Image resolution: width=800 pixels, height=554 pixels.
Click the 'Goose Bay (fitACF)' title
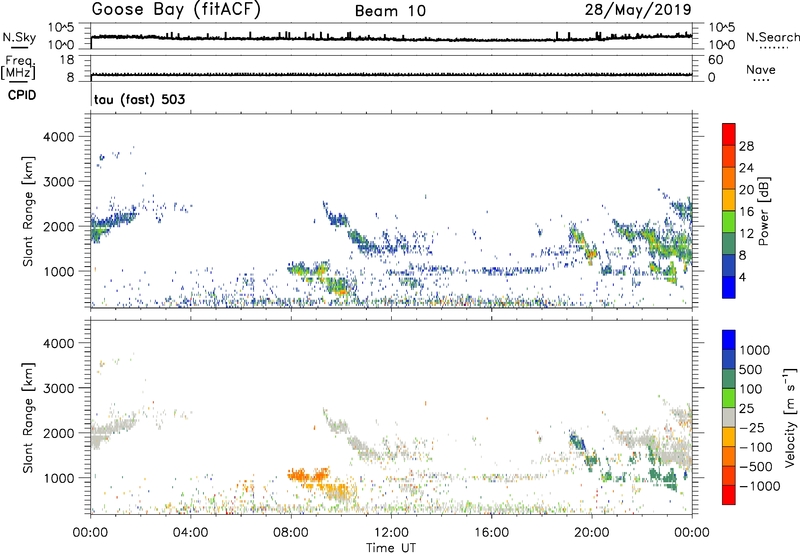(176, 10)
